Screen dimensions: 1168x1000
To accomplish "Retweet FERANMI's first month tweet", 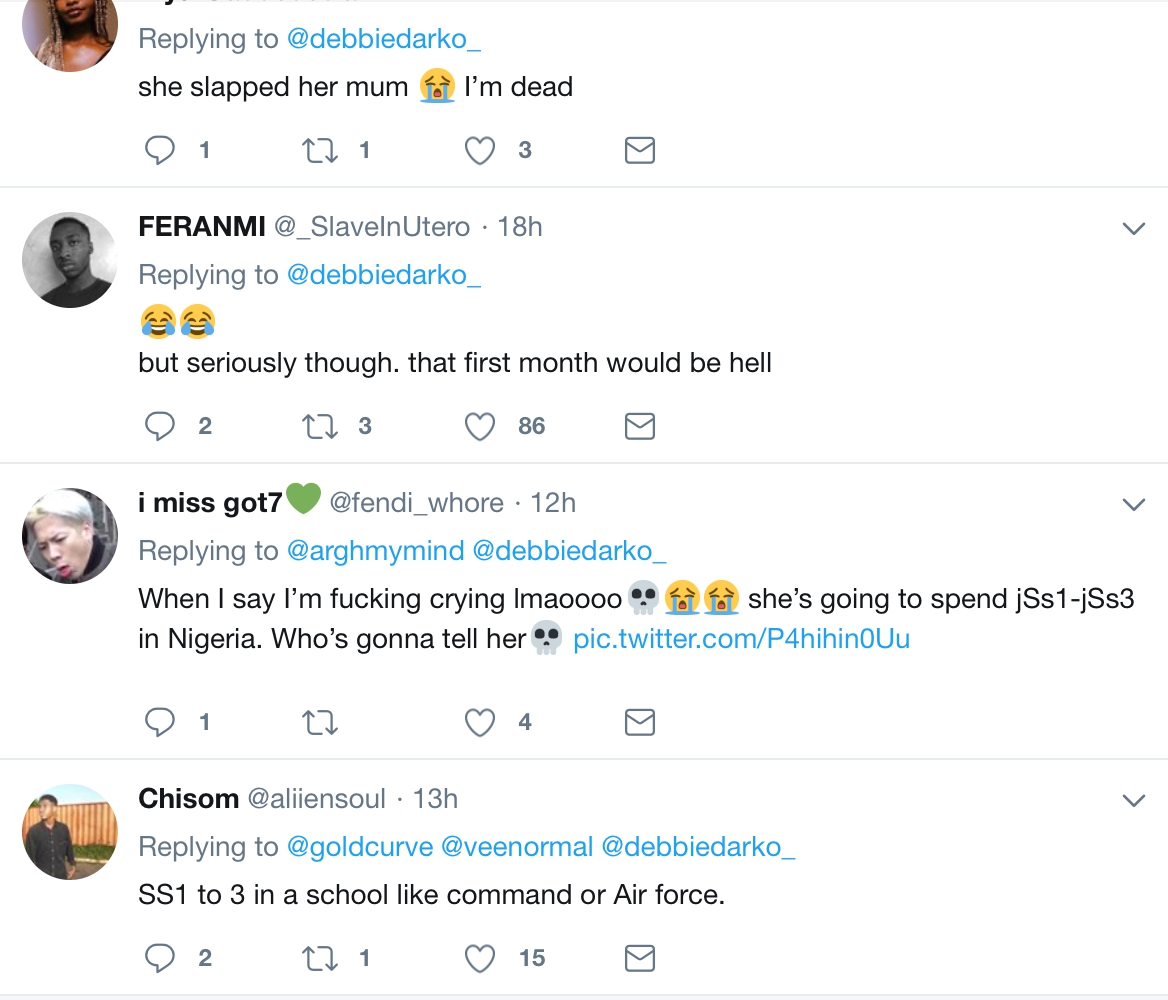I will (320, 427).
